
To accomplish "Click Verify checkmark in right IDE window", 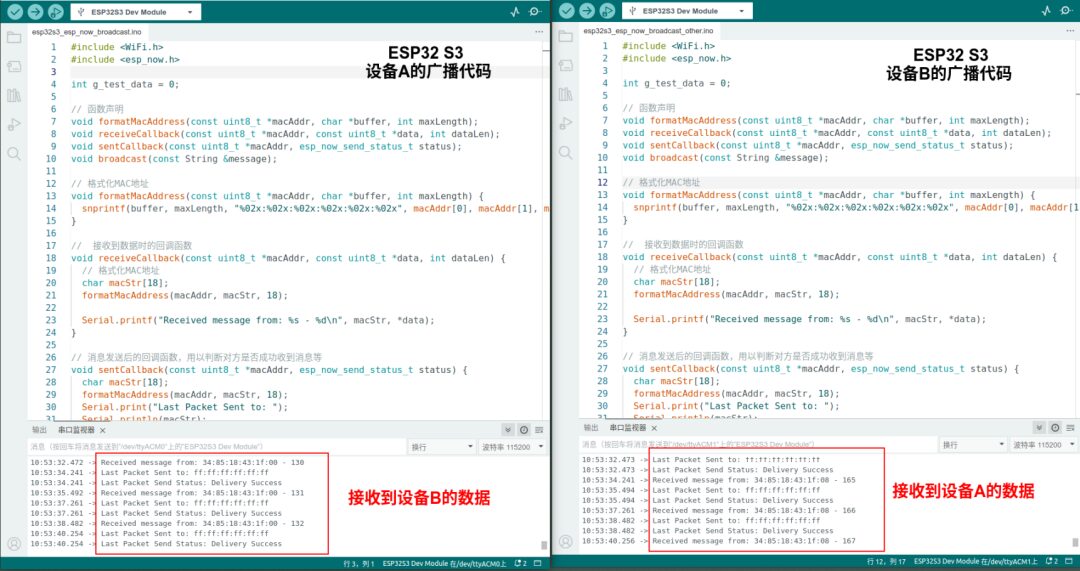I will [x=566, y=11].
